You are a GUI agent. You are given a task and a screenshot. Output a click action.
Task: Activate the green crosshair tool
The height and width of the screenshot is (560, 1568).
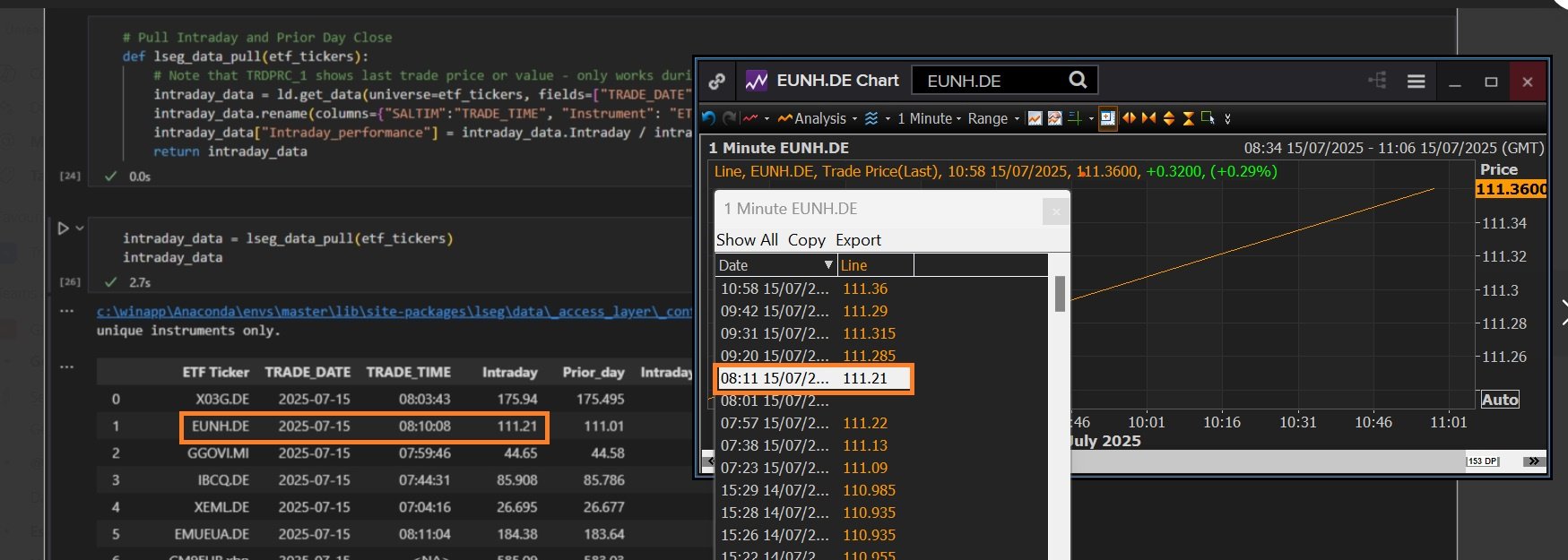click(x=1074, y=118)
